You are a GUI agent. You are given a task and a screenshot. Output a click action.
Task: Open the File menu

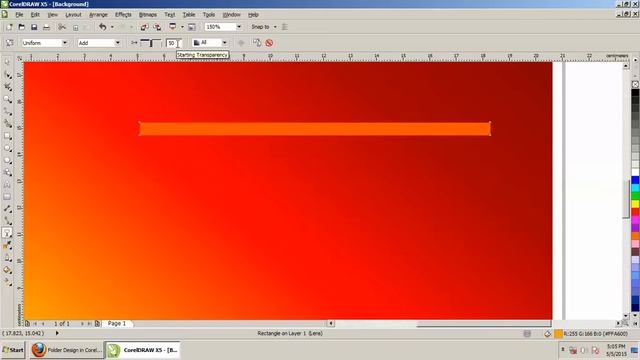(19, 15)
